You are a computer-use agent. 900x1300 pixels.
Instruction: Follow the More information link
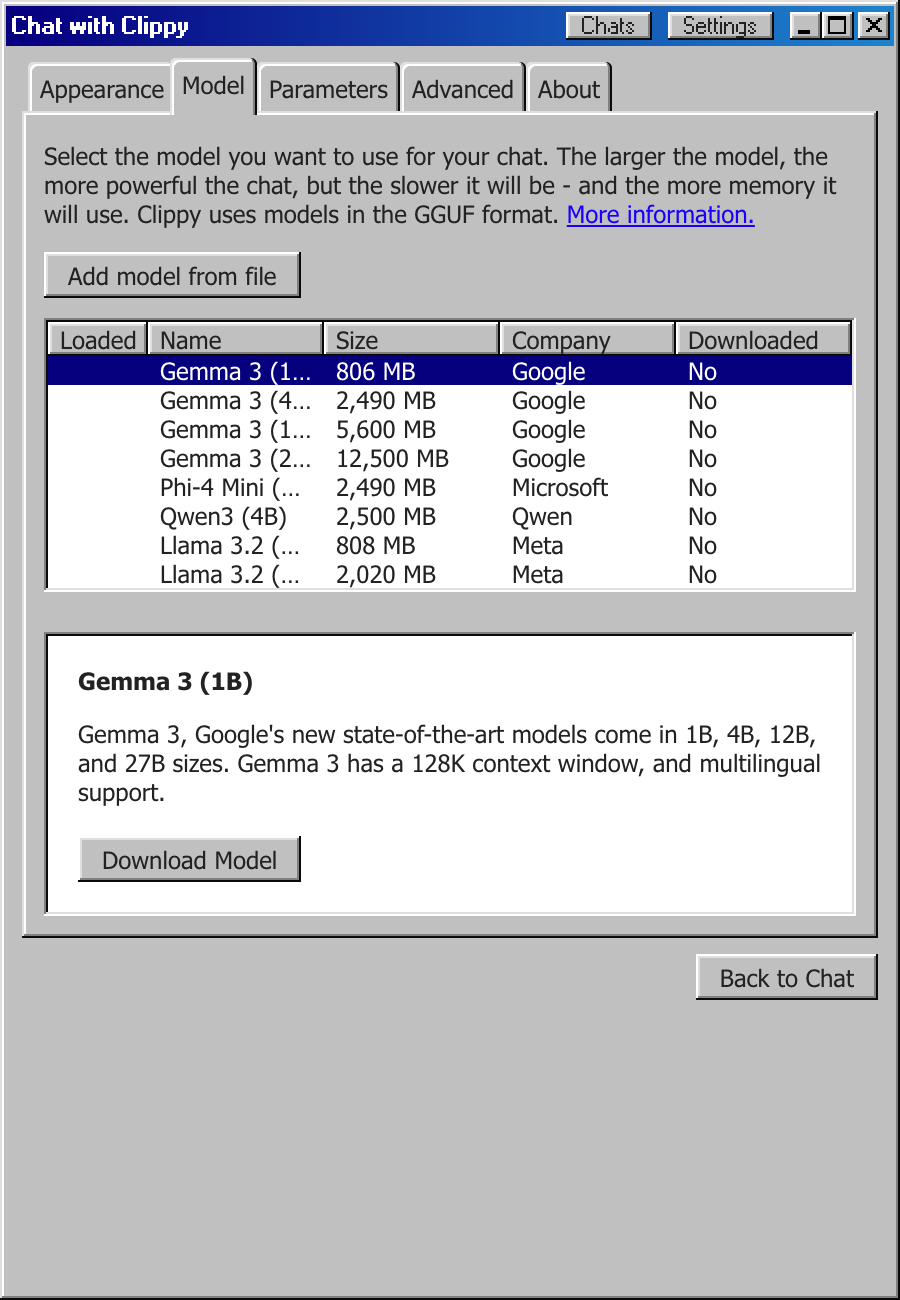(x=660, y=215)
